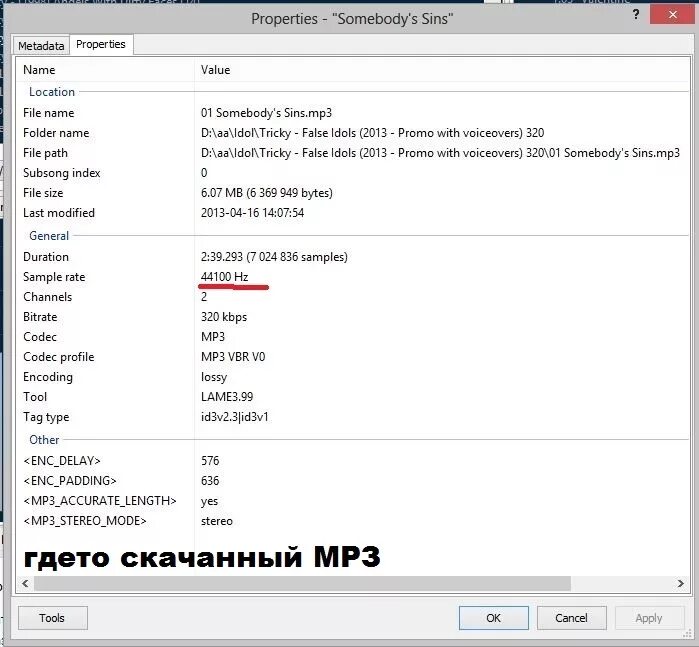Click the Folder name path value

pos(372,133)
